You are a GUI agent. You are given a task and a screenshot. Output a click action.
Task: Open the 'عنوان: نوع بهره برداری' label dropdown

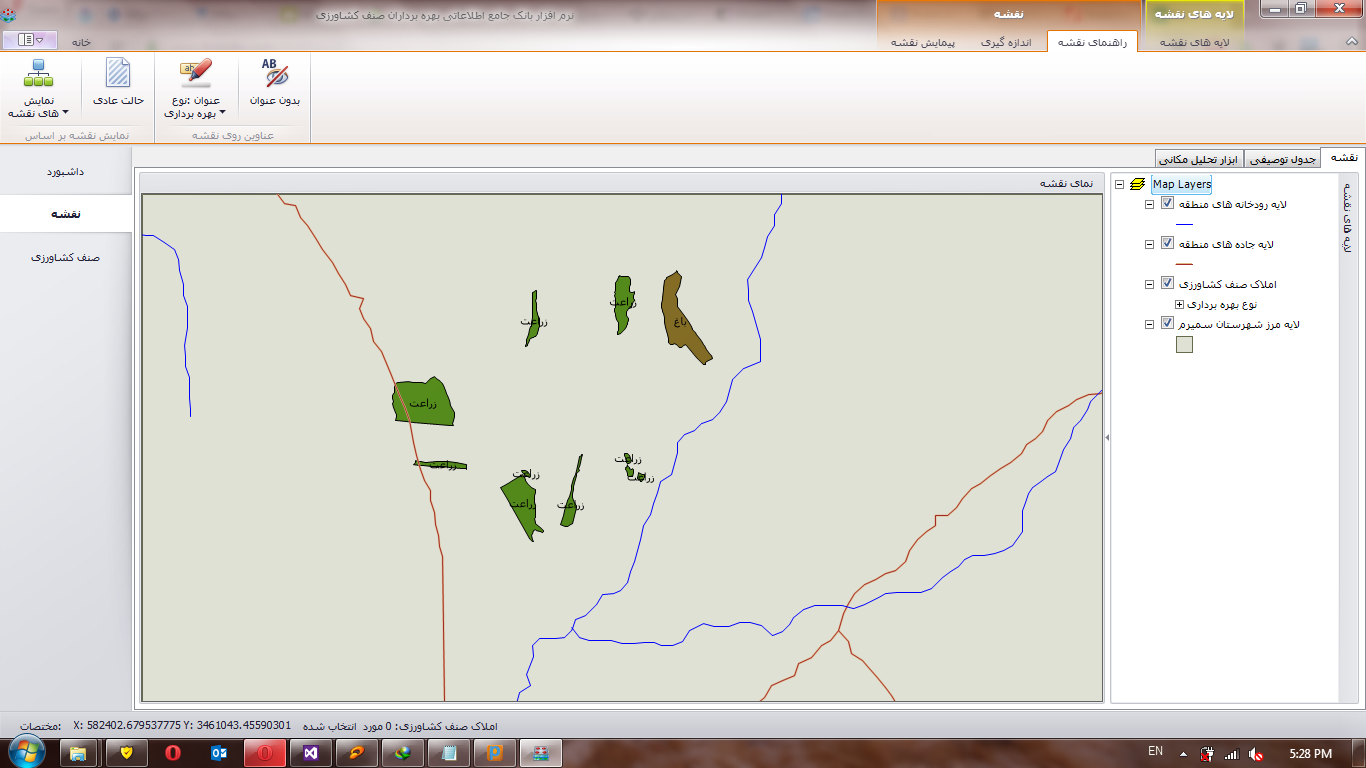pos(195,90)
